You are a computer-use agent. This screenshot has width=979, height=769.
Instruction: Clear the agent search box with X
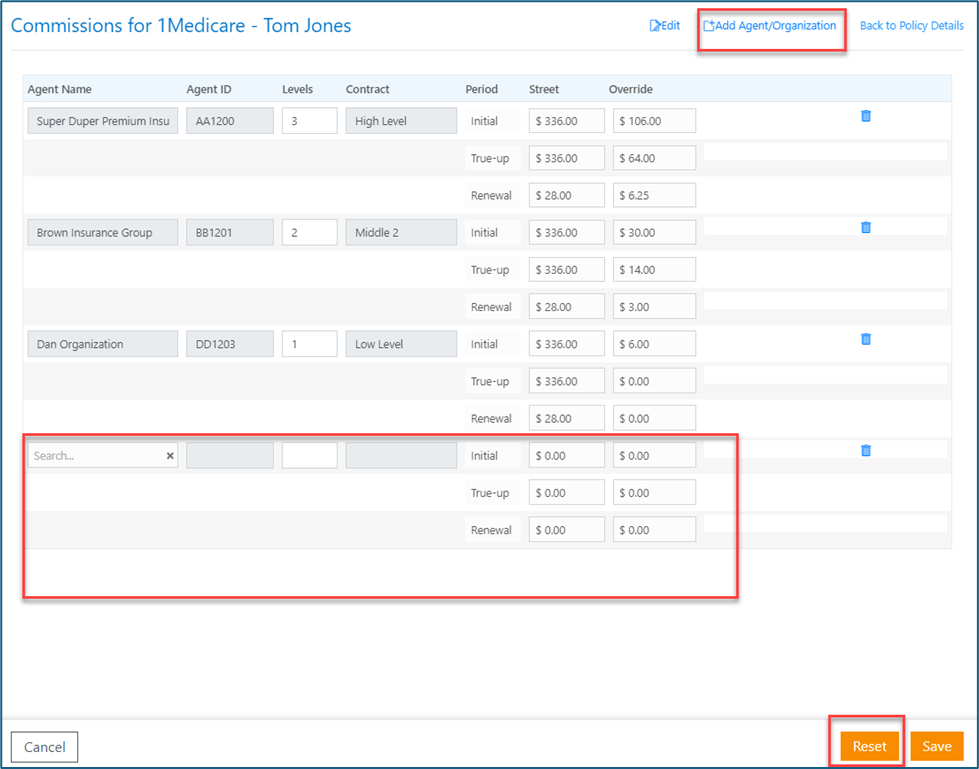point(170,456)
